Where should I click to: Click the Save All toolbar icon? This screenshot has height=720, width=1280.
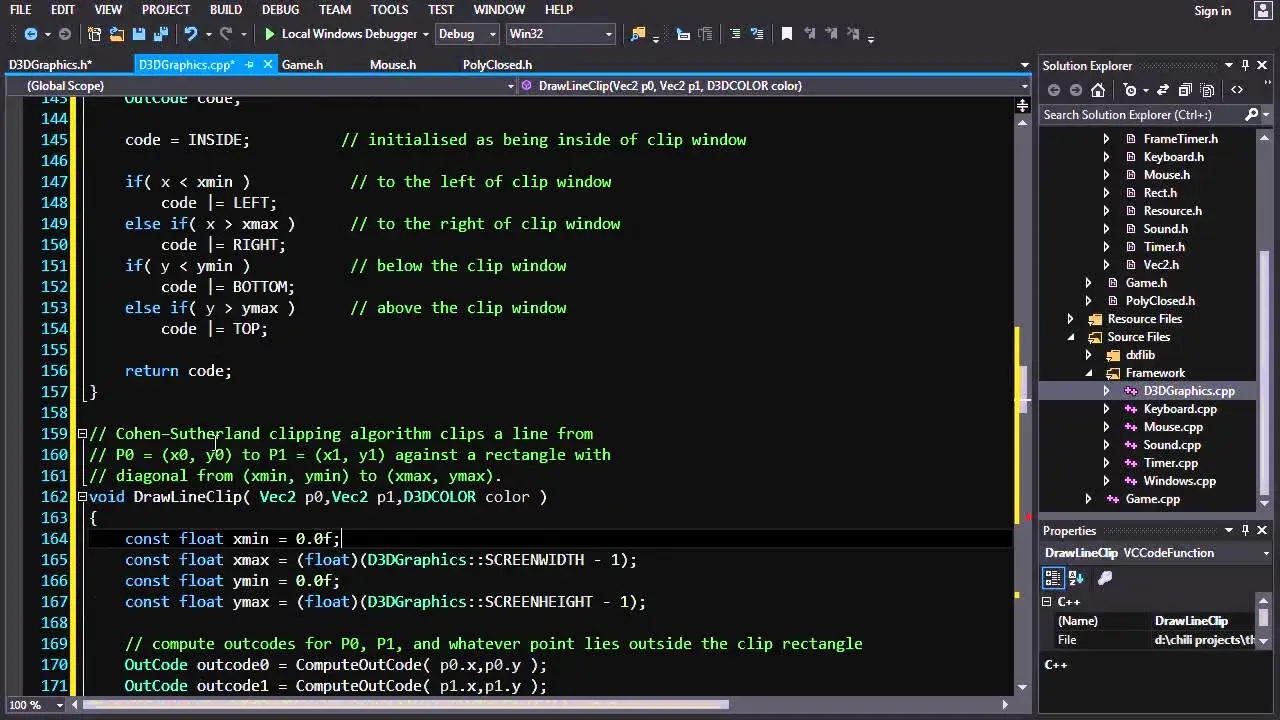pos(161,34)
